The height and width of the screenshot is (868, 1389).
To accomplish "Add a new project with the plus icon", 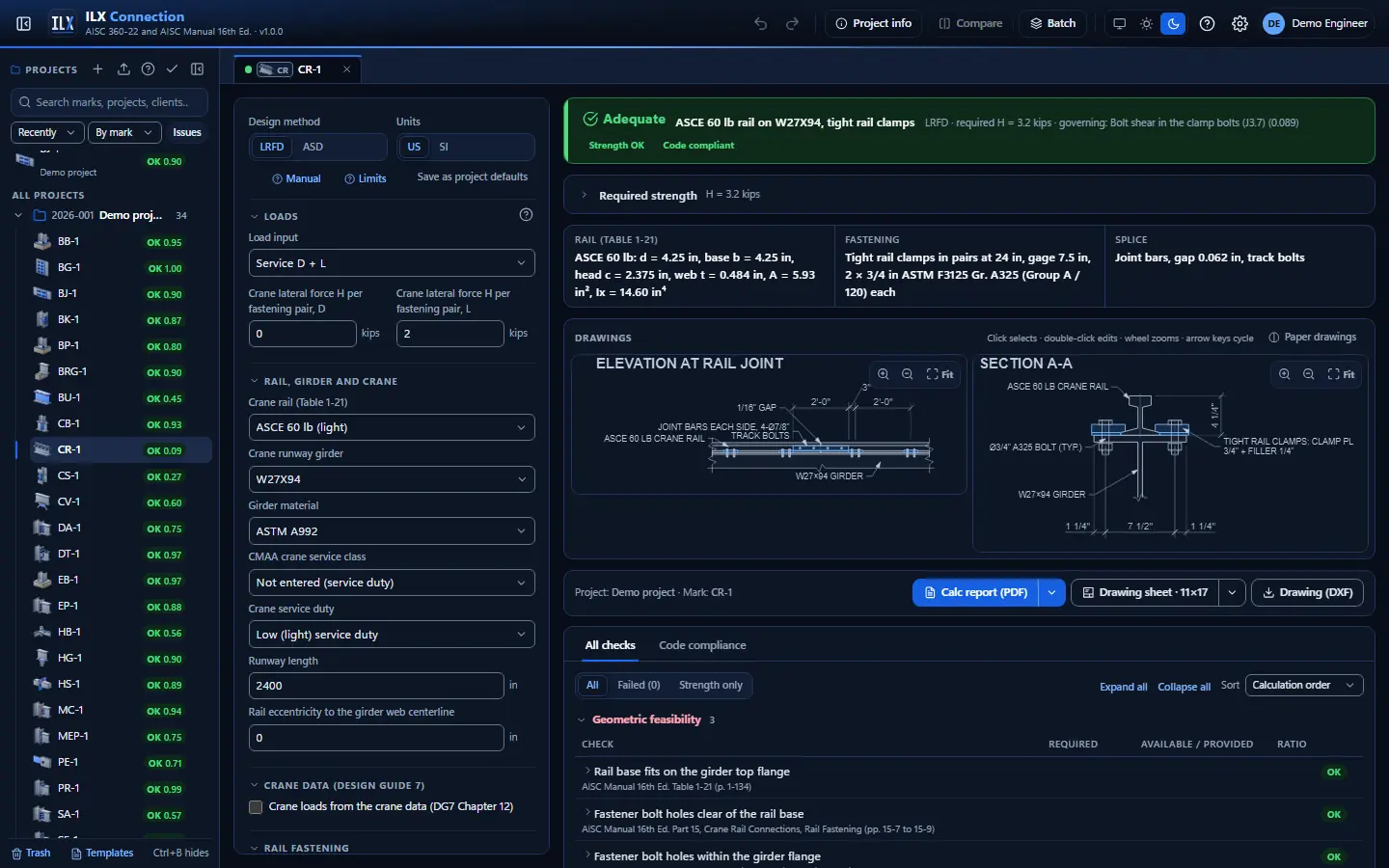I will coord(97,69).
